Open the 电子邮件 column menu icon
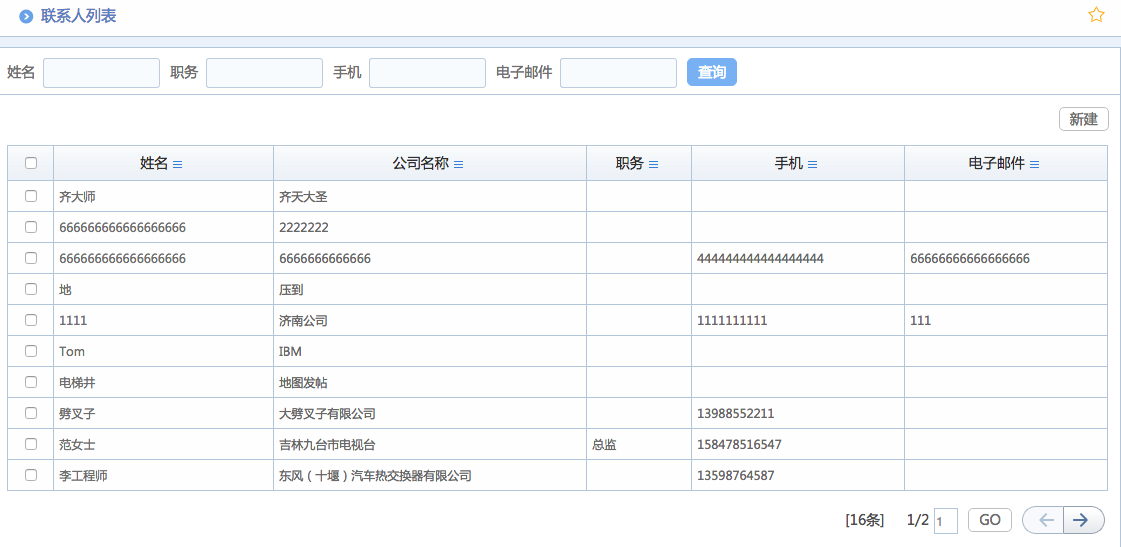Viewport: 1121px width, 547px height. point(1035,164)
